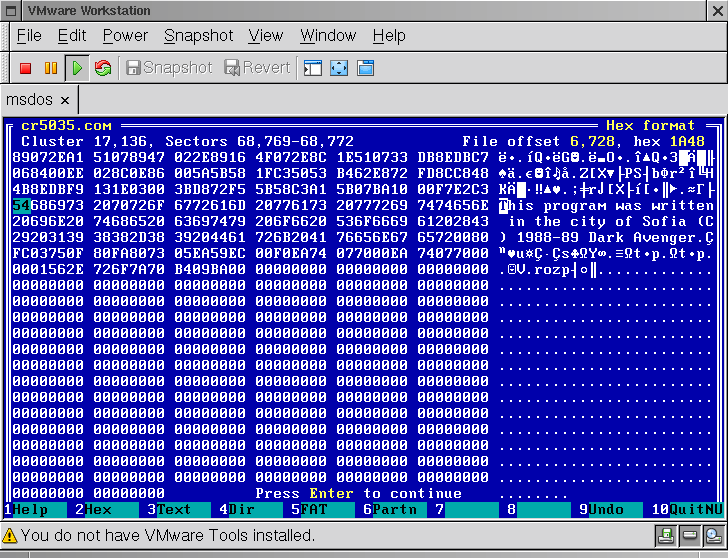Viewport: 728px width, 558px height.
Task: Click the highlighted hex byte 54
Action: pyautogui.click(x=21, y=205)
